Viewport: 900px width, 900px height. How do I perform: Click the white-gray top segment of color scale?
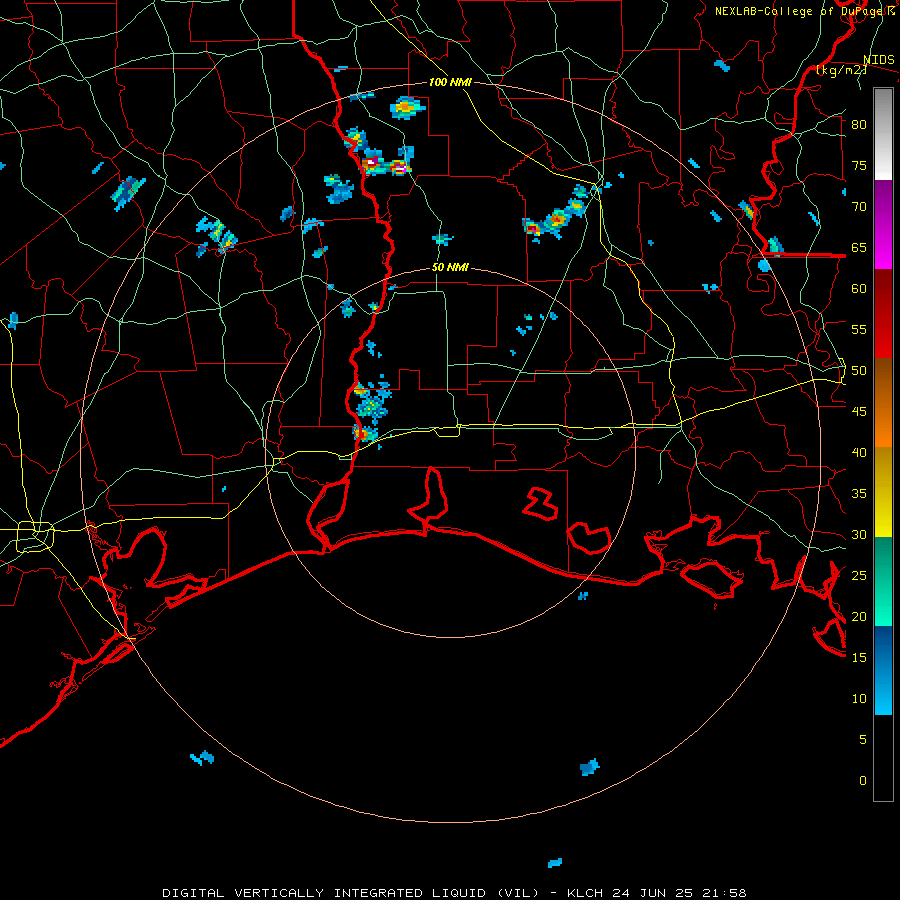click(x=883, y=134)
